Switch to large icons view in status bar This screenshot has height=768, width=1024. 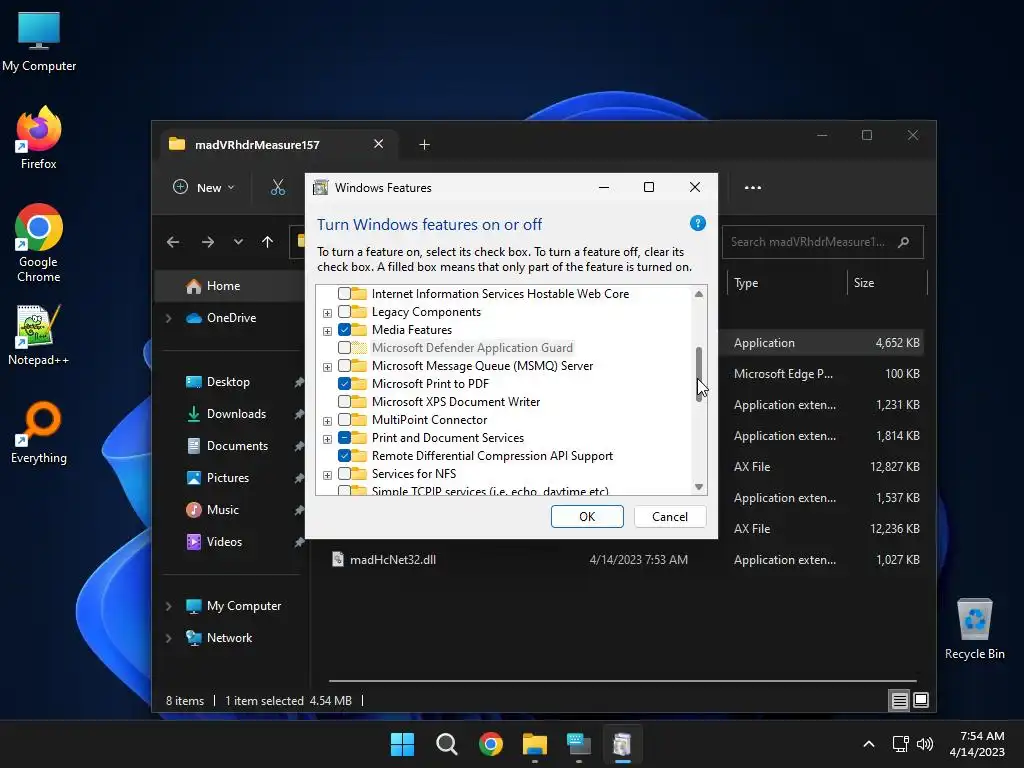click(x=921, y=701)
